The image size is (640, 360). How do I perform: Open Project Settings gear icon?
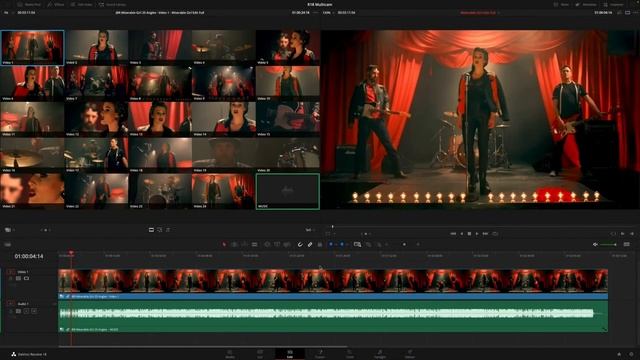pos(632,354)
